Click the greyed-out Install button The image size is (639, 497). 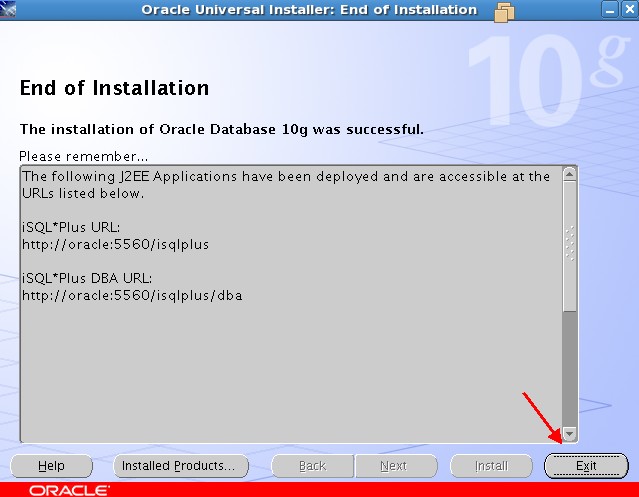[491, 466]
